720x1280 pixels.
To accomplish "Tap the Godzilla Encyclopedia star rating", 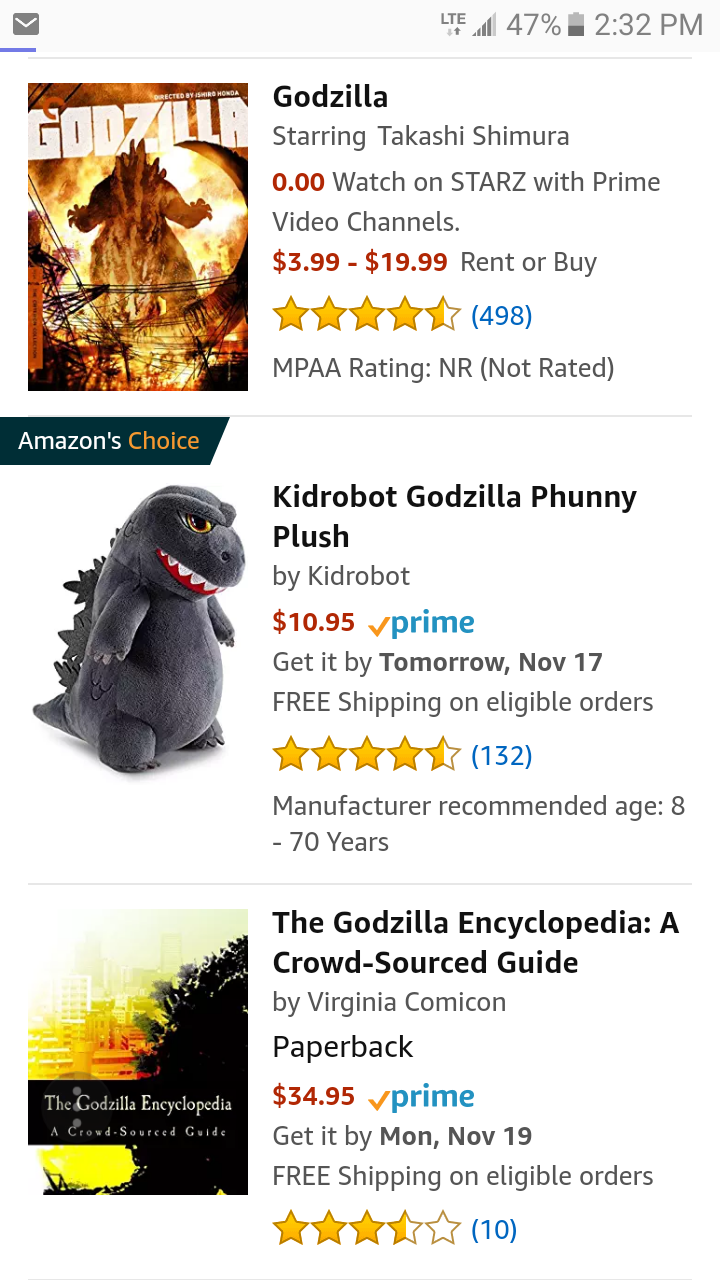I will (366, 1229).
